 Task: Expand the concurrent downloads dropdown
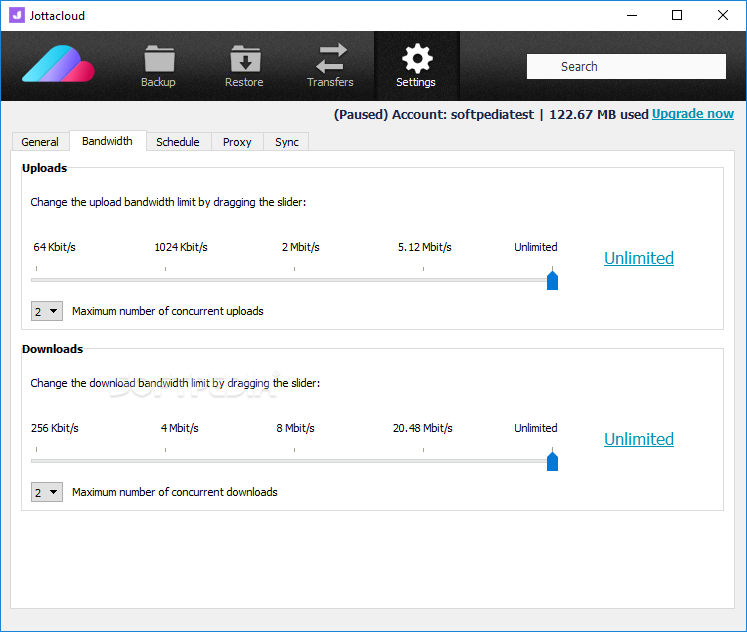(x=47, y=492)
